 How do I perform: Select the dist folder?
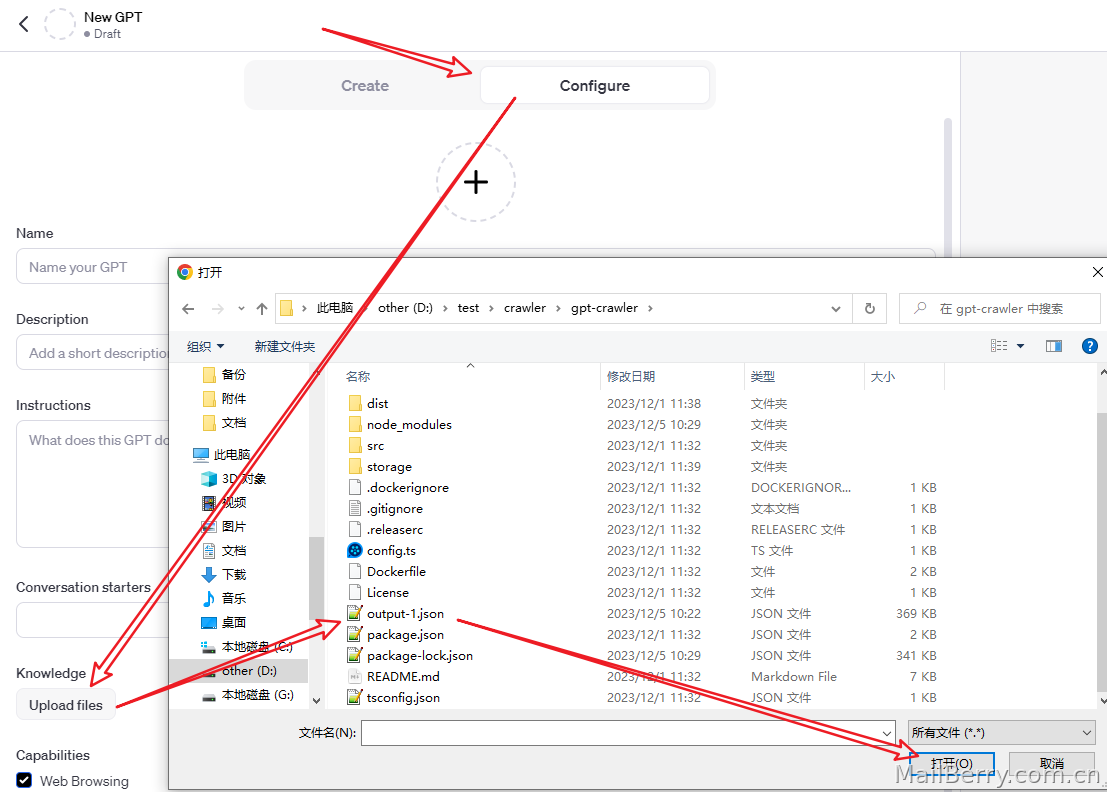click(378, 404)
